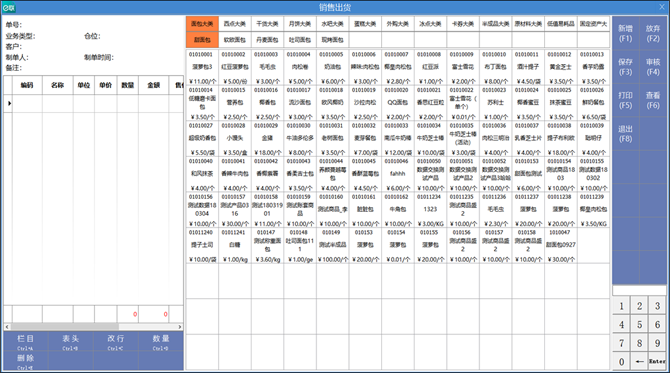Add product 01011241 白糖

(x=235, y=245)
